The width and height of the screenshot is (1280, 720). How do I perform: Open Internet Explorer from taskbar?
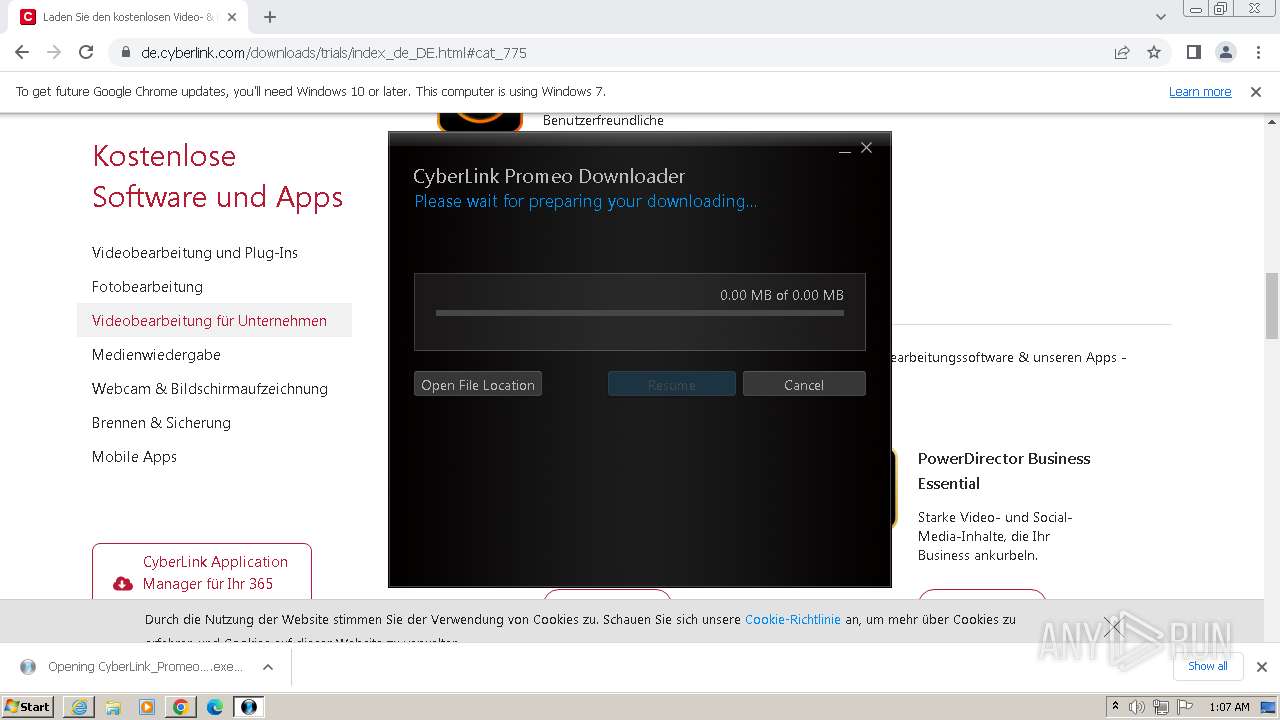[79, 707]
